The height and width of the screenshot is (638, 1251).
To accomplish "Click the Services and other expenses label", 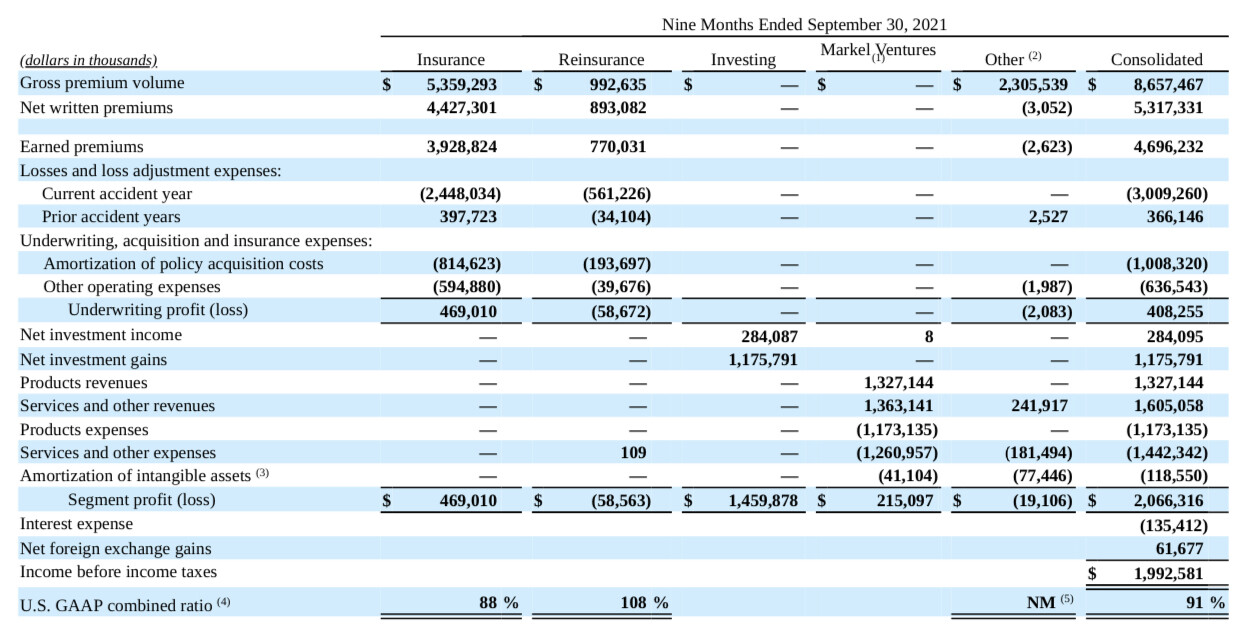I will [118, 453].
